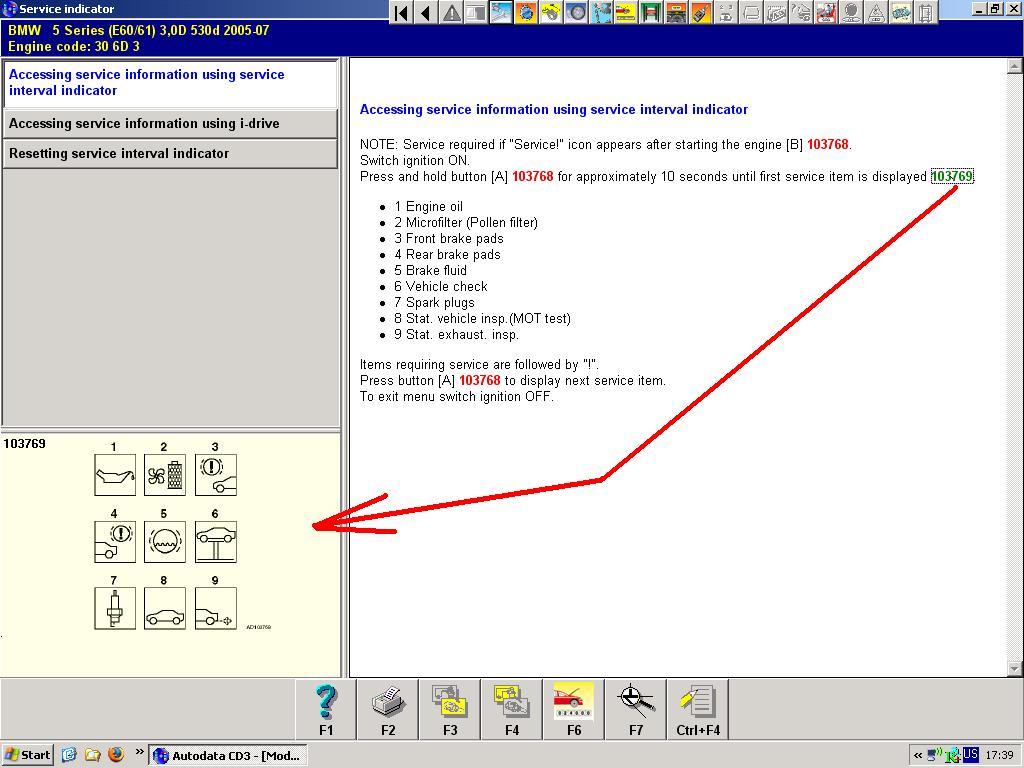Click red 103768 link after 'hold button [A]'
The width and height of the screenshot is (1024, 768).
533,176
